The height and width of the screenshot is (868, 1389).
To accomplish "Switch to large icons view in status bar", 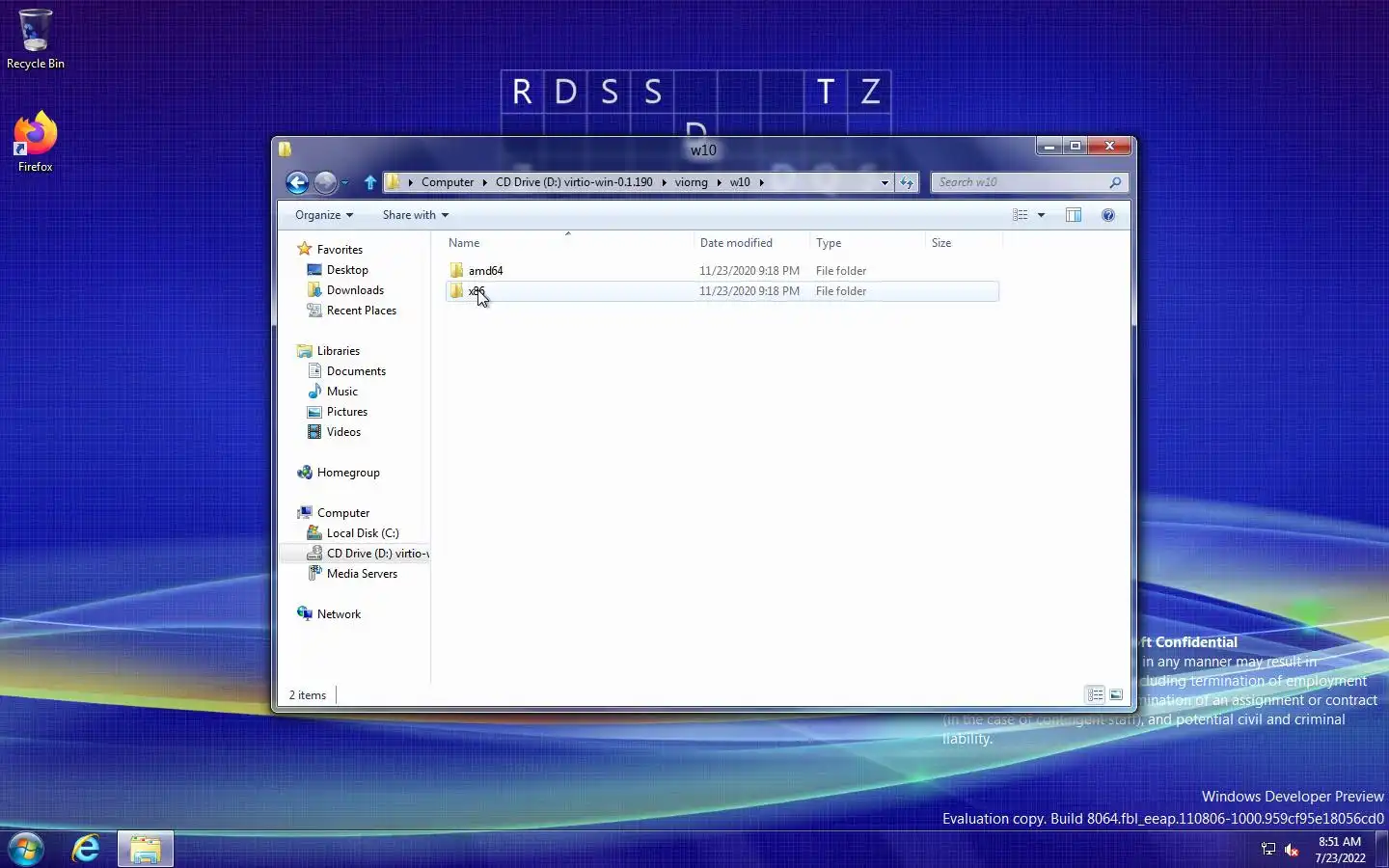I will point(1116,694).
